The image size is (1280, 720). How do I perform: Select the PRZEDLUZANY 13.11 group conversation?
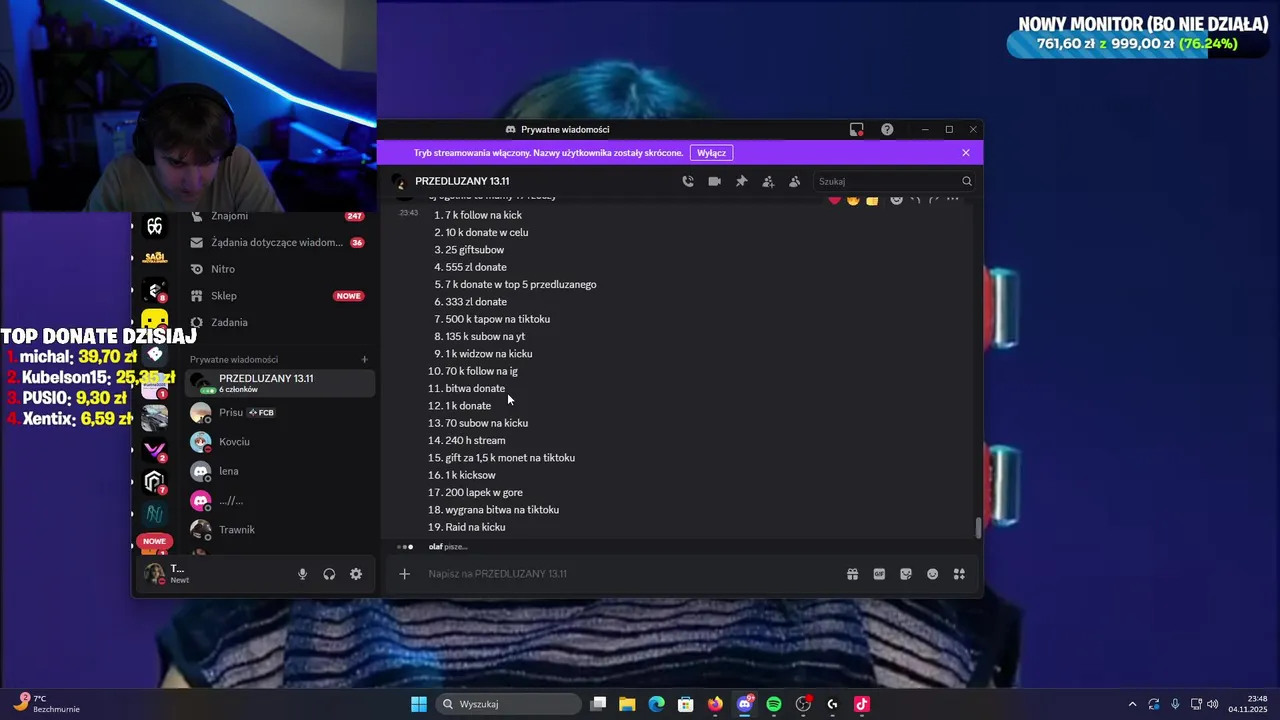279,383
